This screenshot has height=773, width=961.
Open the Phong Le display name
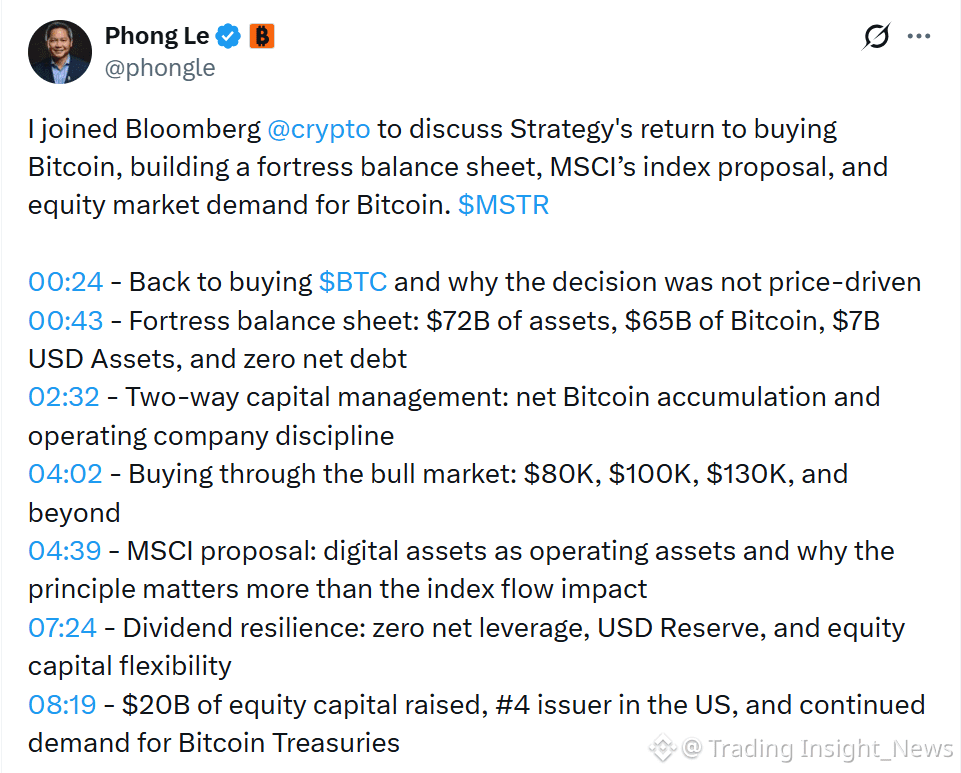157,36
